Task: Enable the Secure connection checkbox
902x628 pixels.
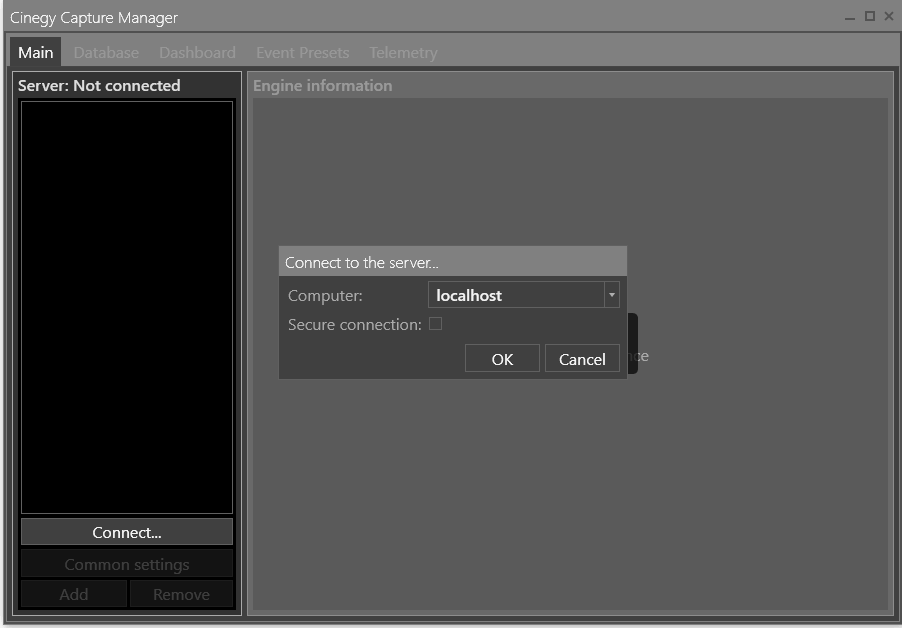Action: (x=435, y=323)
